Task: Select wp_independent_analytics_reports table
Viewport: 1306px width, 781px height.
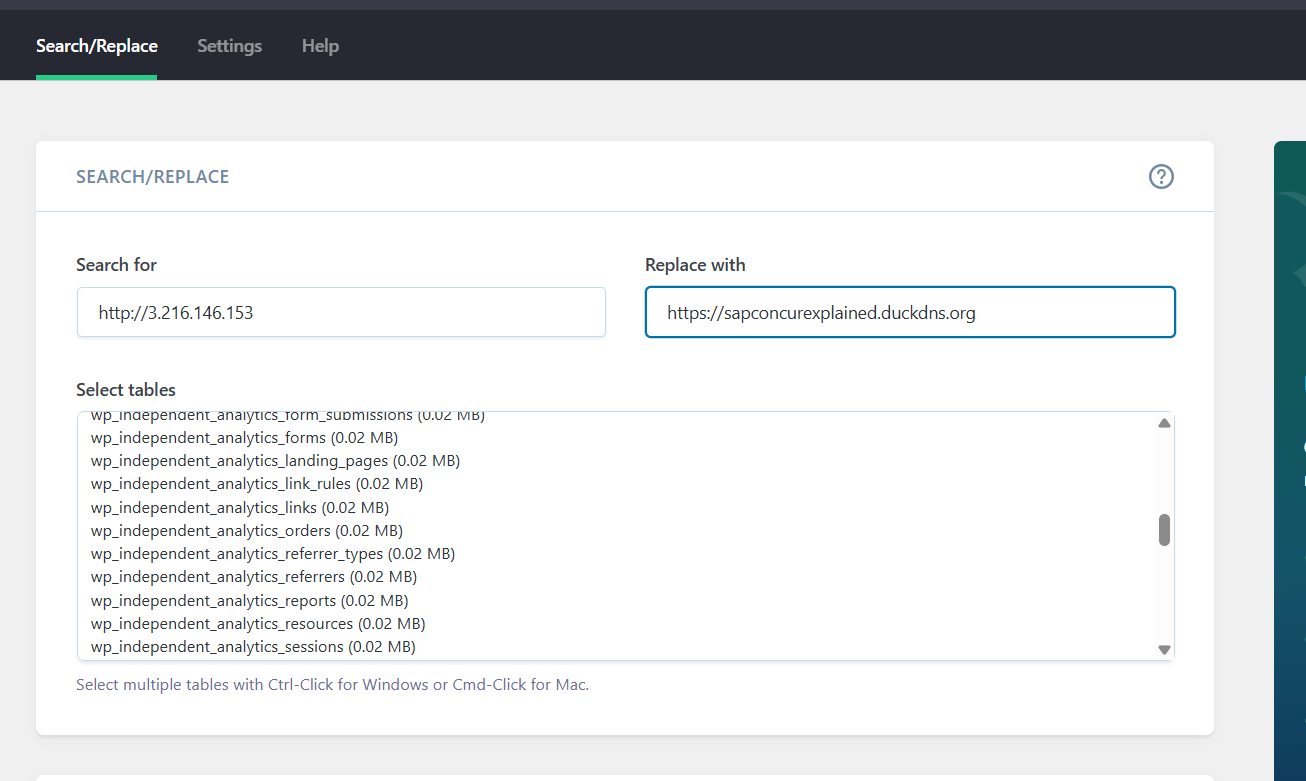Action: [x=249, y=601]
